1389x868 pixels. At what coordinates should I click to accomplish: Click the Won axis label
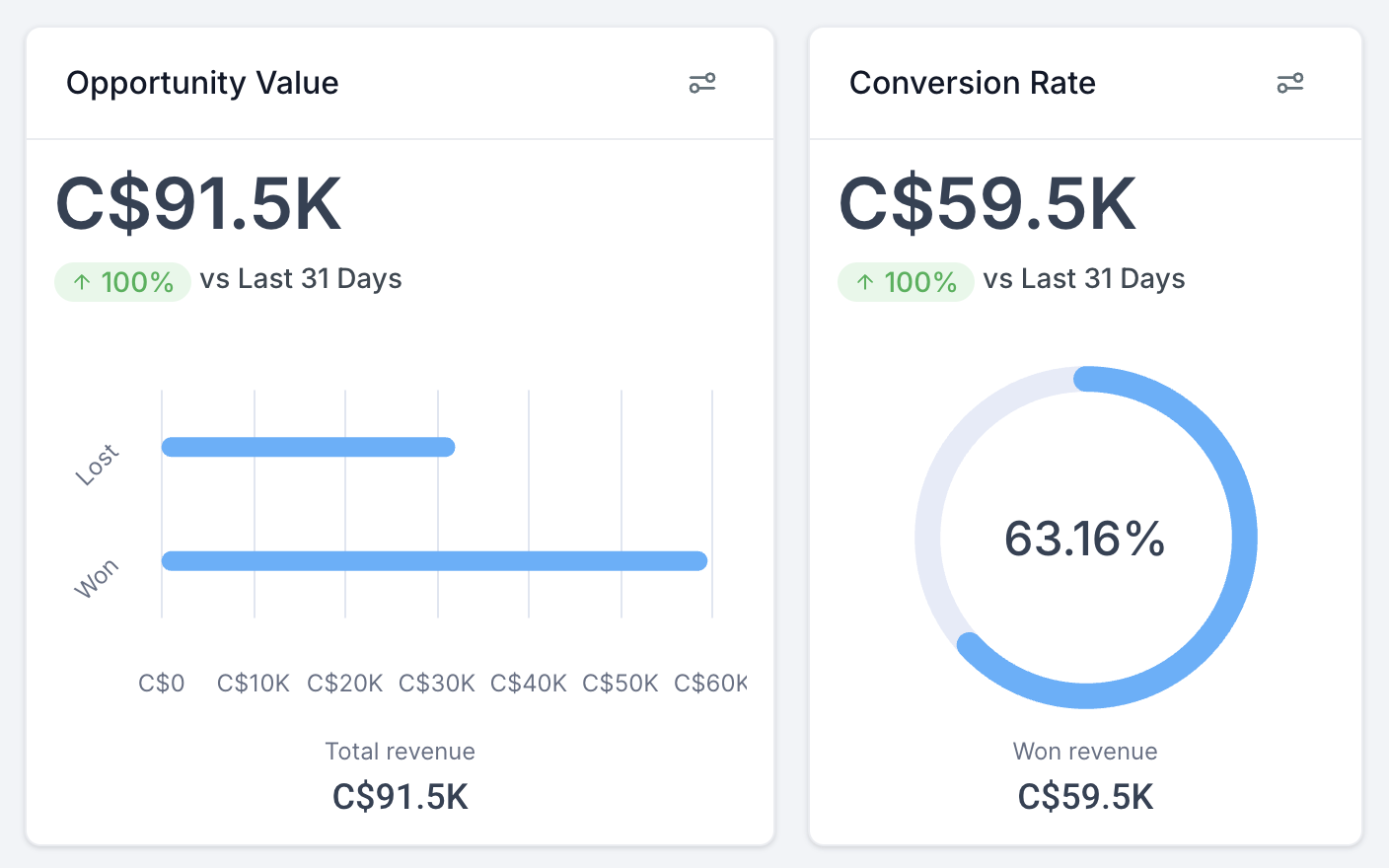96,575
